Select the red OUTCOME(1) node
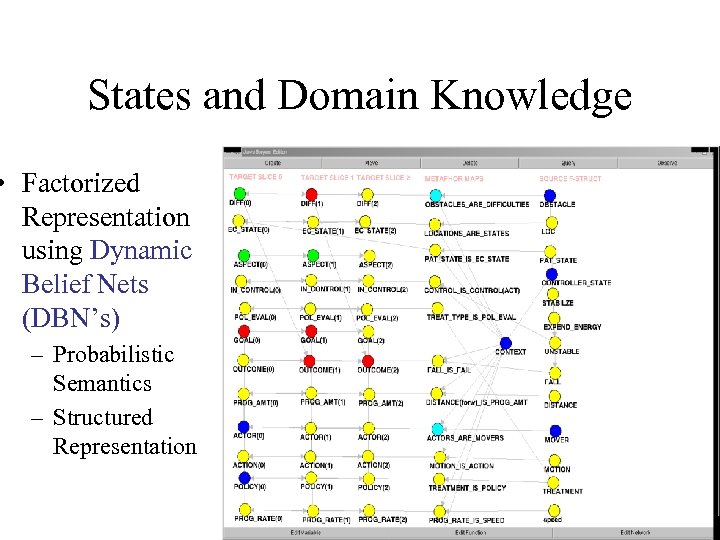 (309, 361)
